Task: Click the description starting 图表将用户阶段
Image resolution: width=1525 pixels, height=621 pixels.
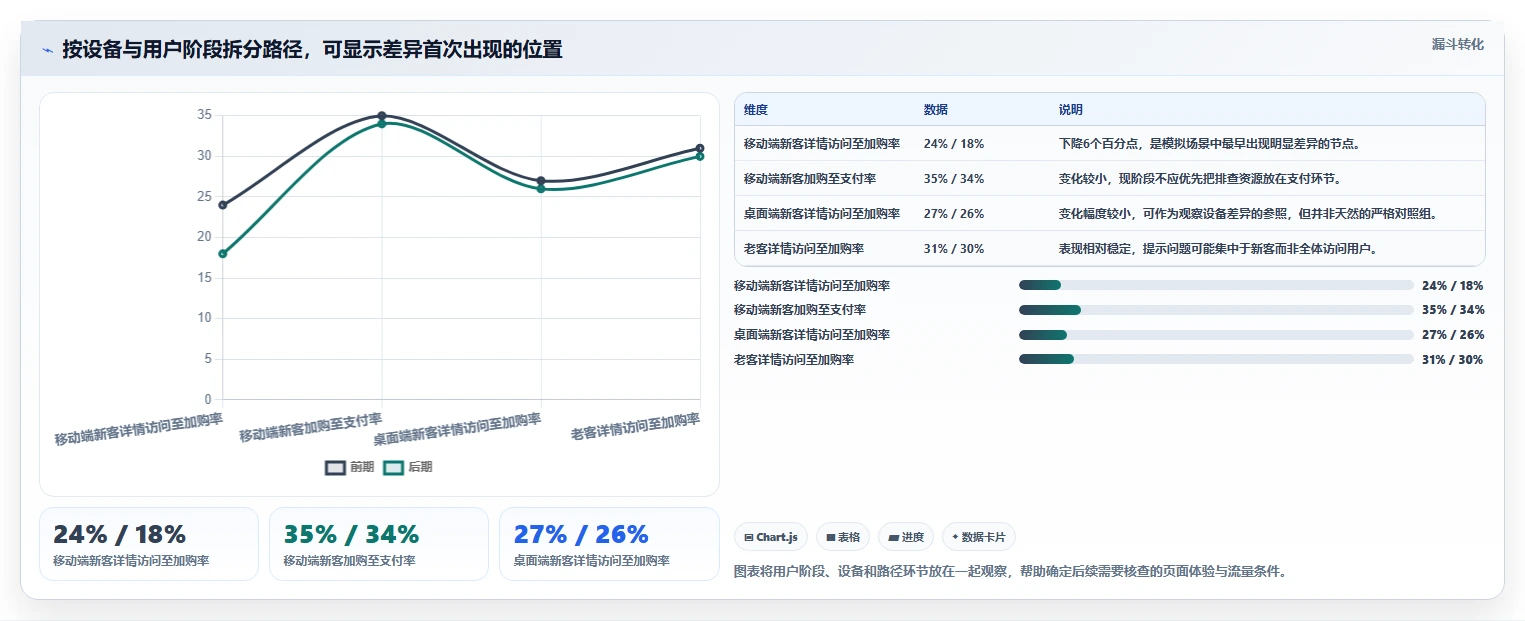Action: (1009, 572)
